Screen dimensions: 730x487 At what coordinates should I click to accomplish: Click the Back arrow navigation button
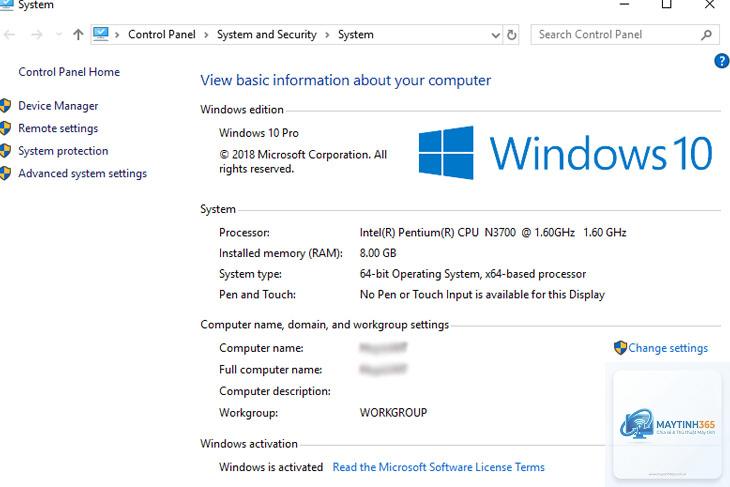(9, 34)
